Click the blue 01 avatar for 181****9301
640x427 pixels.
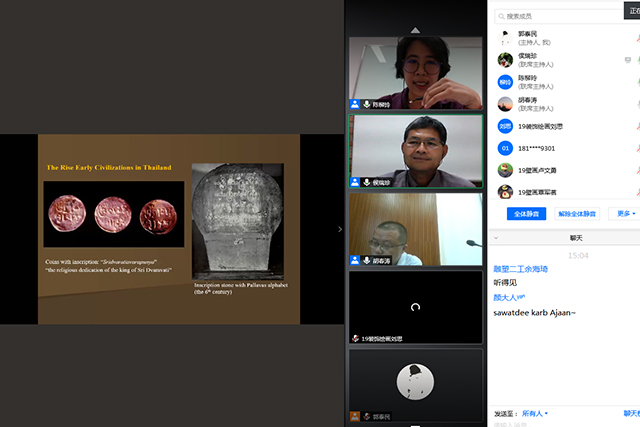(x=506, y=148)
